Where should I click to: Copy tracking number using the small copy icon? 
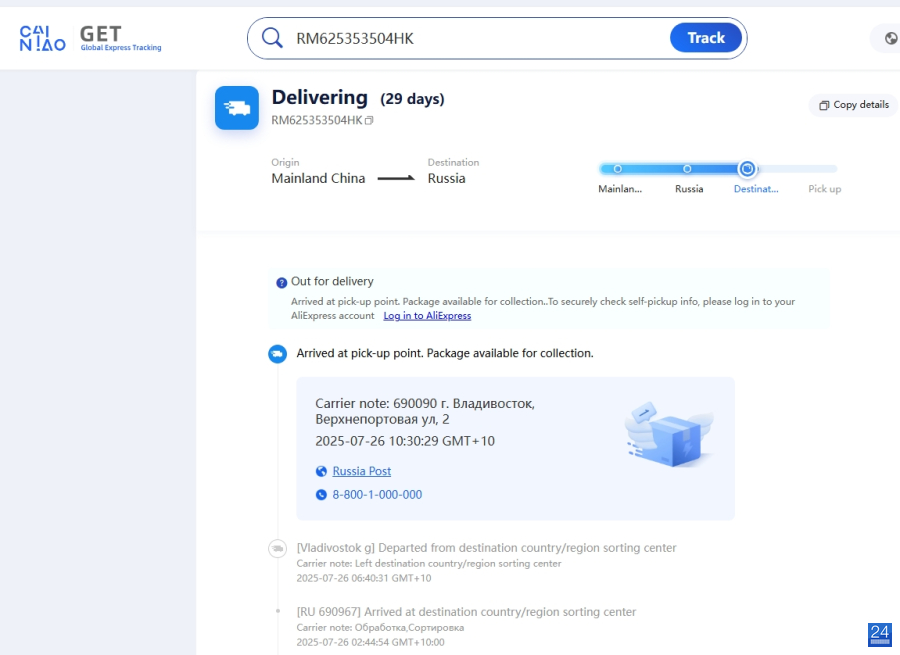point(369,121)
